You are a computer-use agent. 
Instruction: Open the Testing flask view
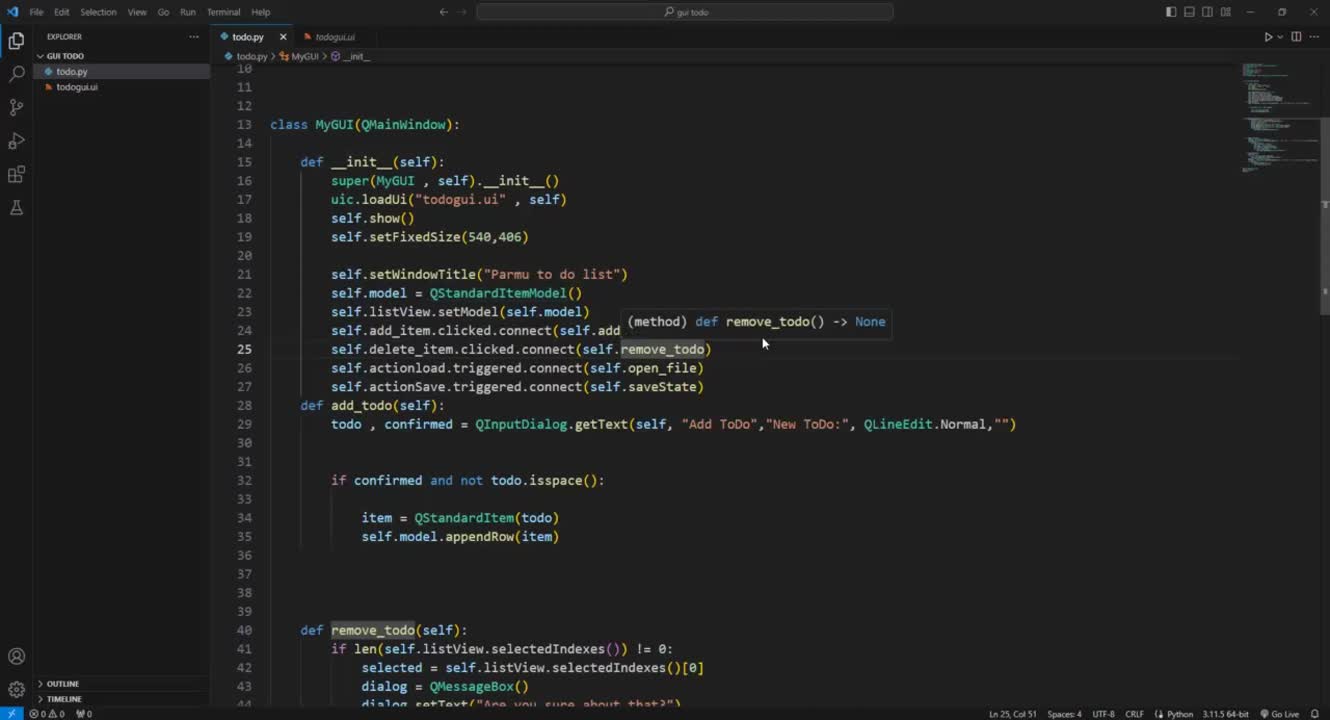16,208
